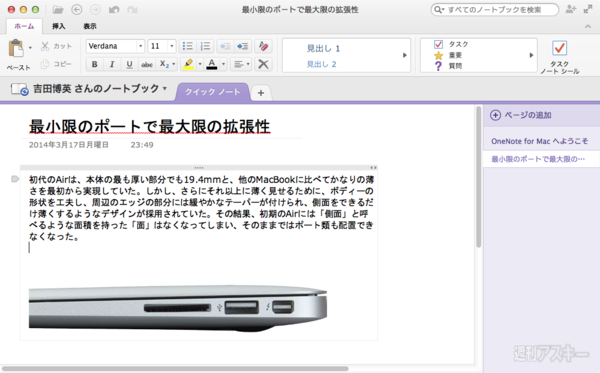
Task: Switch to the 表示 ribbon tab
Action: (90, 26)
